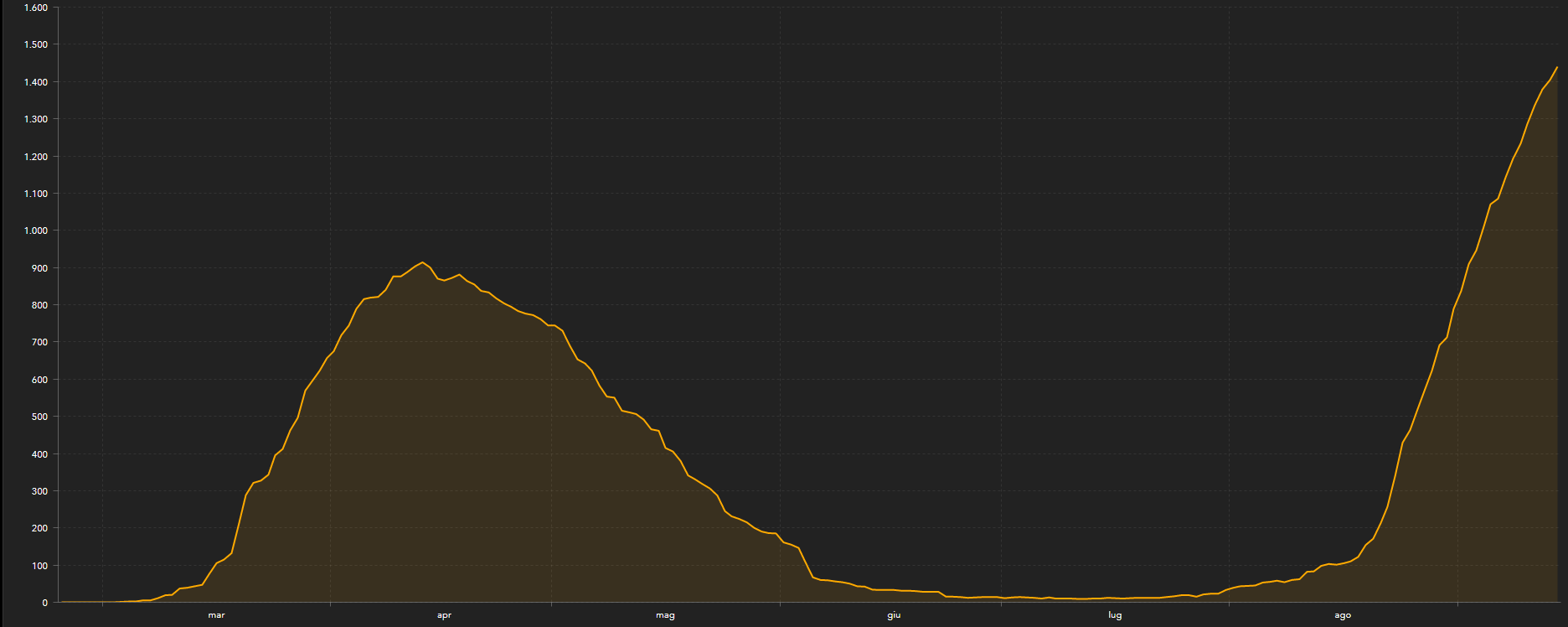Screen dimensions: 1568x627
Task: Click the 0 label at y-axis origin
Action: (x=45, y=603)
